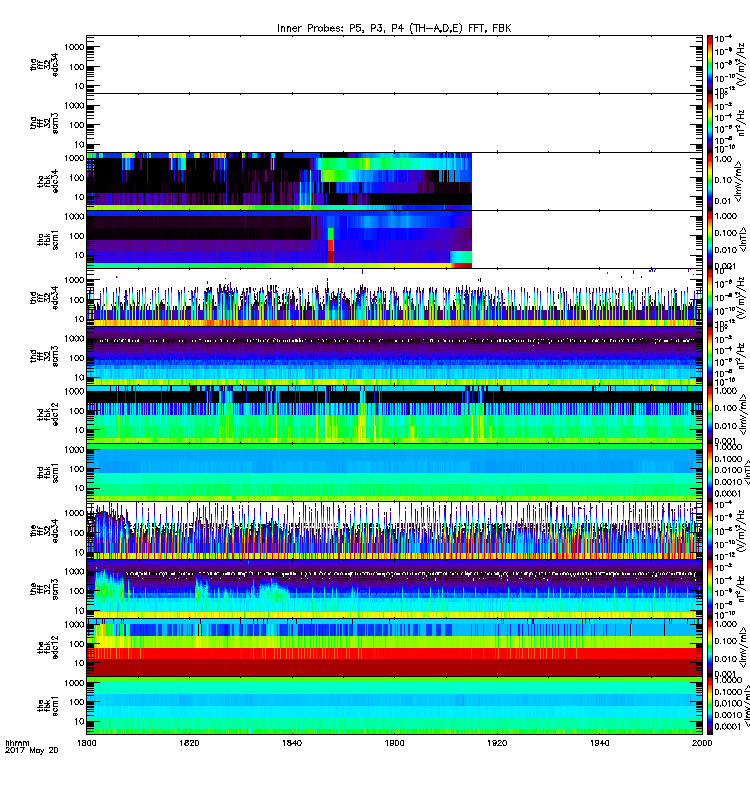Click the '100' tick of tha fbk scm1 axis
Image resolution: width=750 pixels, height=800 pixels.
[77, 236]
